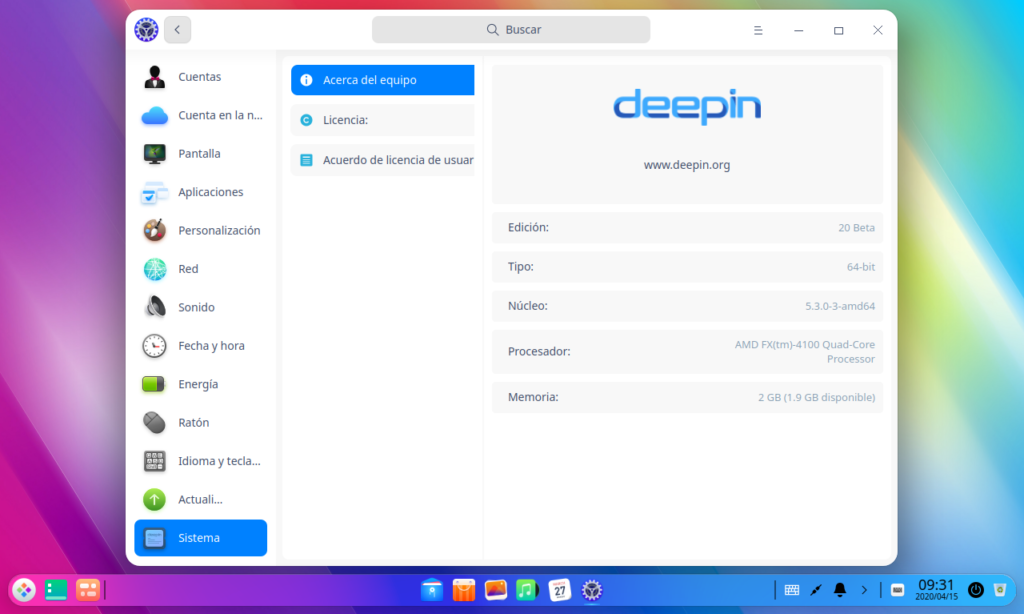Click the www.deepin.org link

coord(687,165)
